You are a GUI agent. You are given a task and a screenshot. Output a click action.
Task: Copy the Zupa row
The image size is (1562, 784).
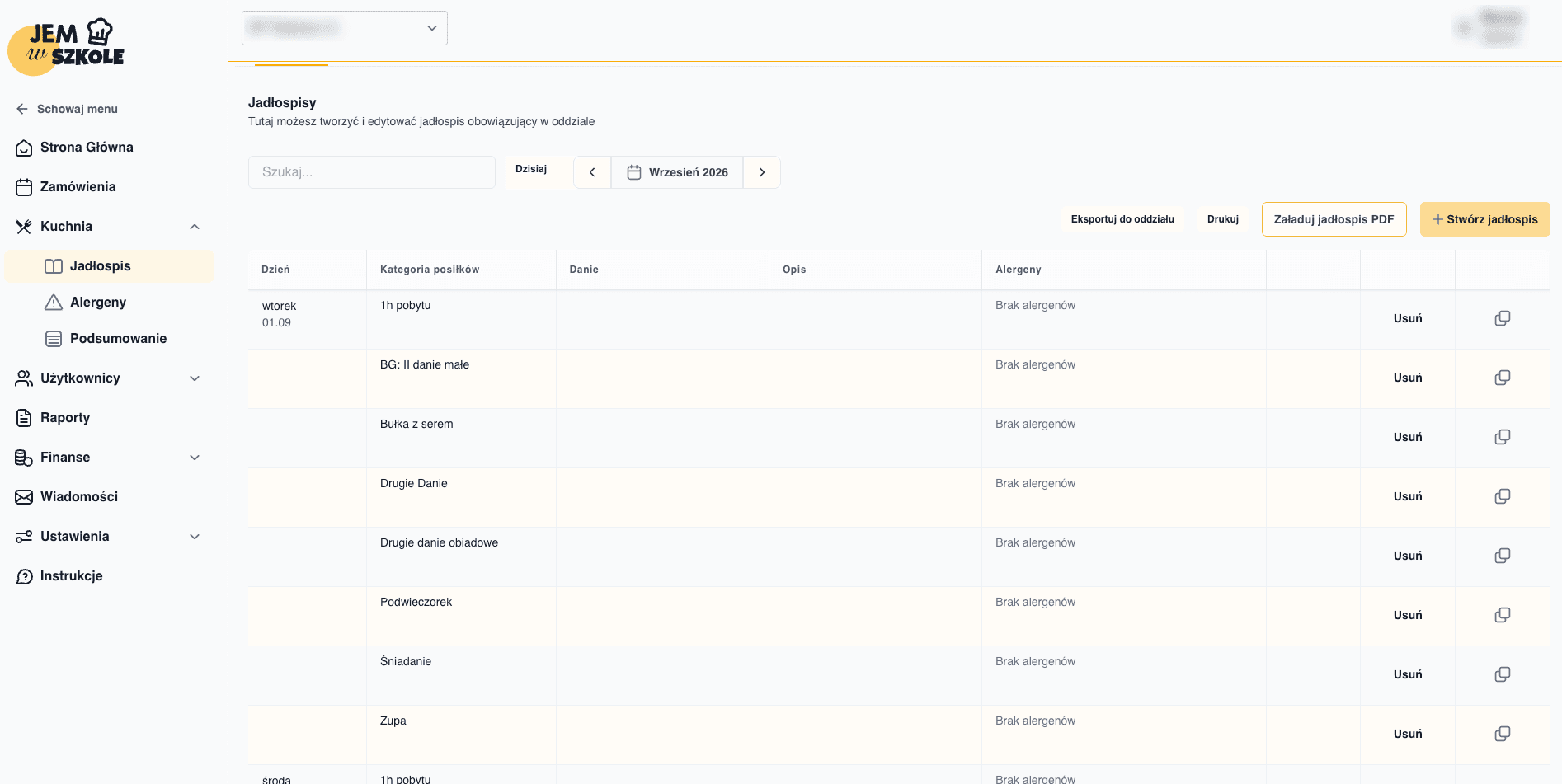click(1503, 734)
